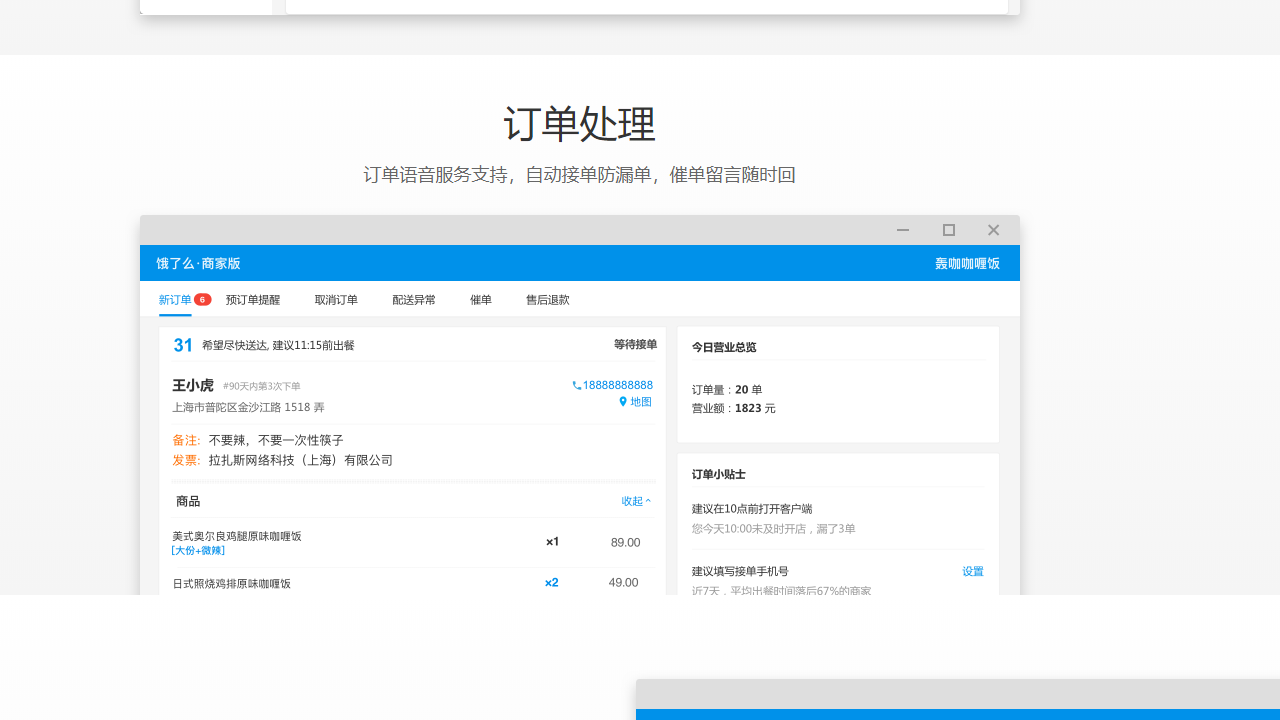The width and height of the screenshot is (1280, 720).
Task: Open the 取消订单 tab
Action: [x=336, y=299]
